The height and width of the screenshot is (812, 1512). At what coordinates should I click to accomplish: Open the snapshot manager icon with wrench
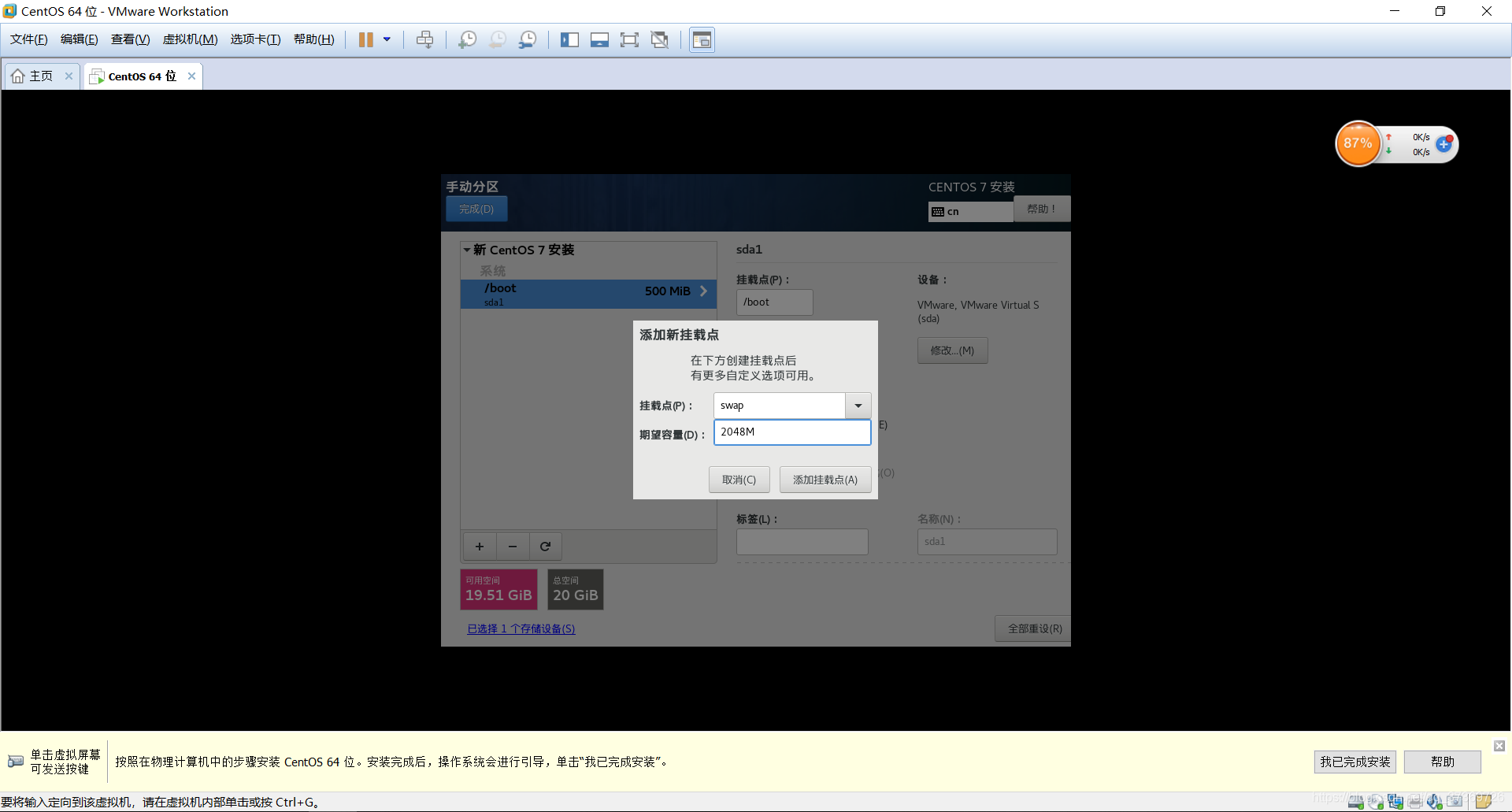click(528, 39)
